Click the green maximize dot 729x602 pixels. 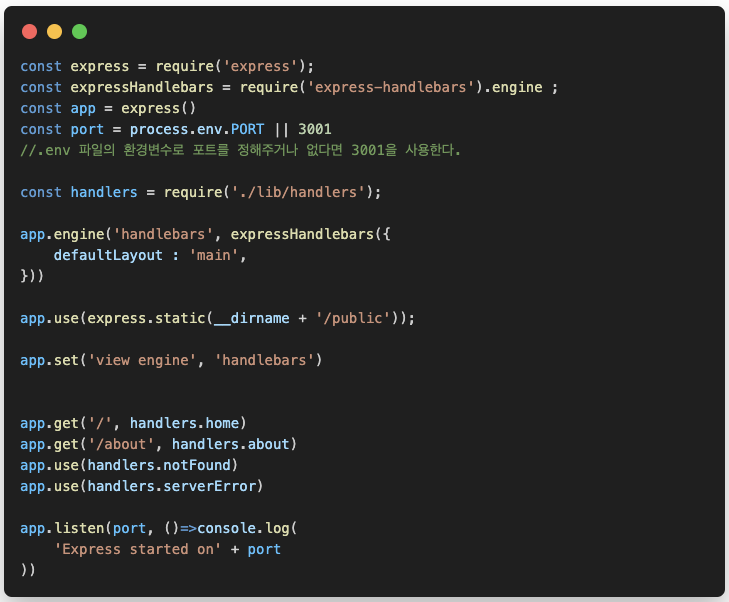[80, 32]
